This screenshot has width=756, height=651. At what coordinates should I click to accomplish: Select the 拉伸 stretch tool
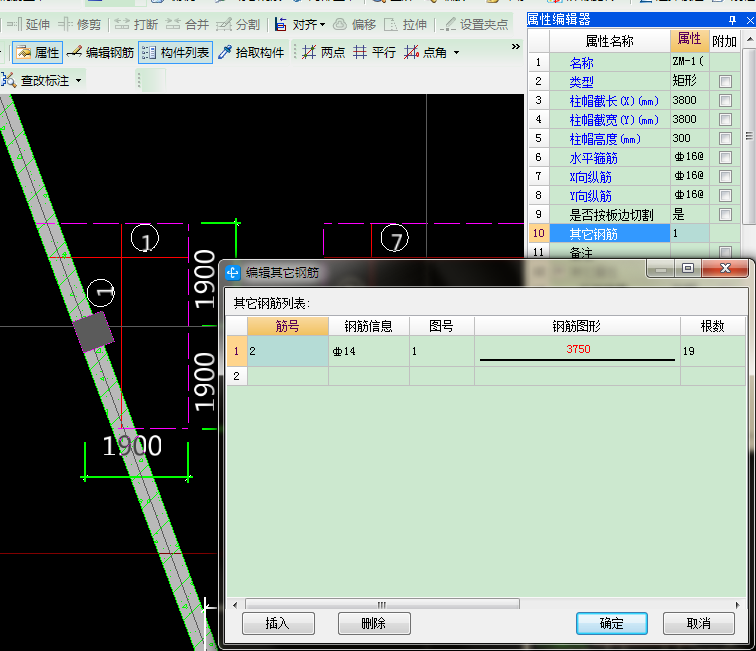tap(405, 24)
